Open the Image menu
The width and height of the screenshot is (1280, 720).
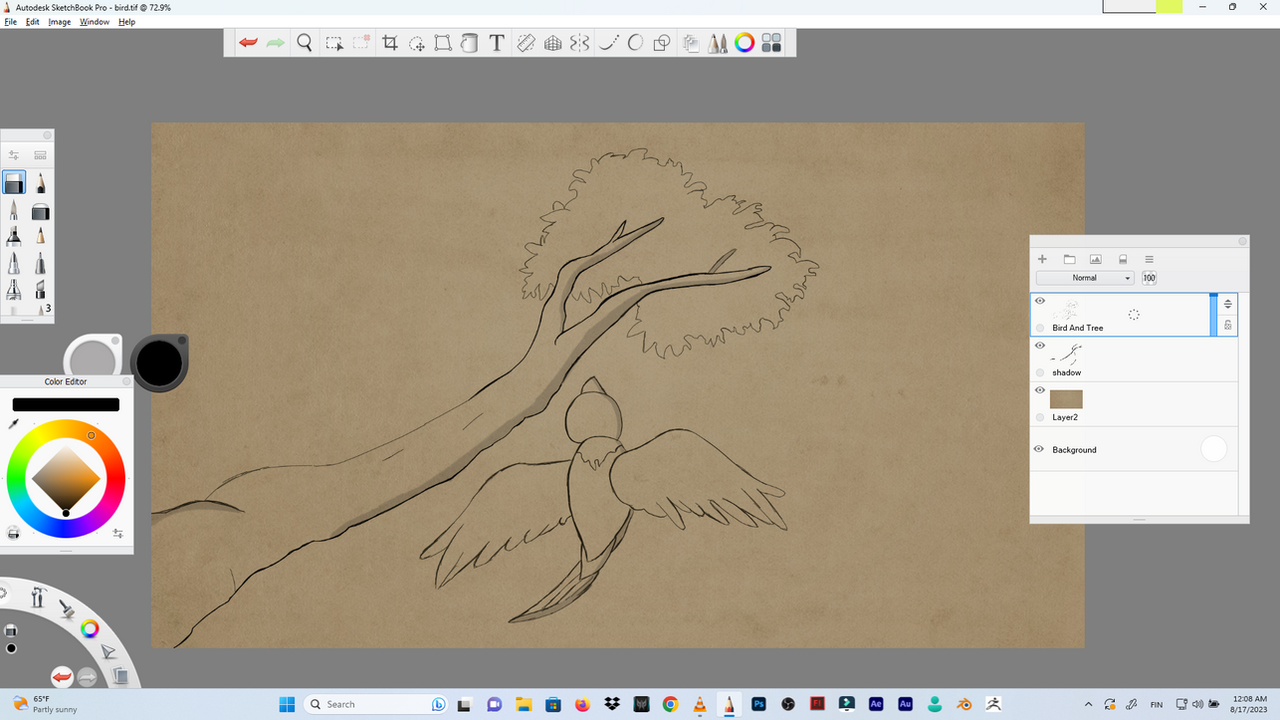pos(60,22)
